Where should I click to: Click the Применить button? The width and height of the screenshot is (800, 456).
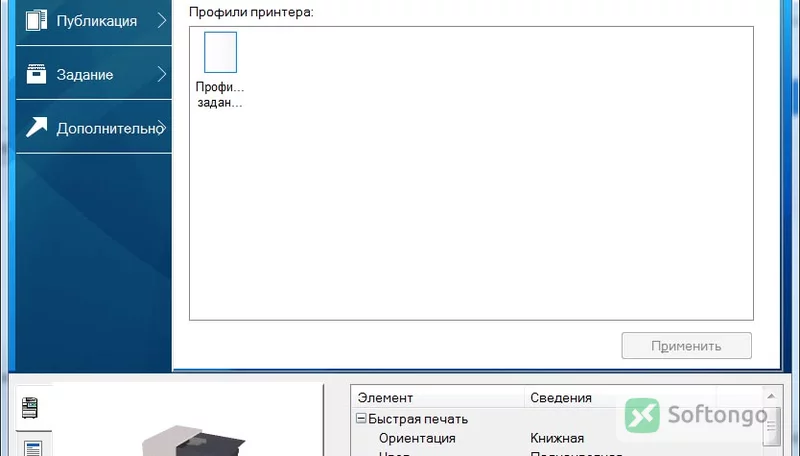pyautogui.click(x=686, y=346)
